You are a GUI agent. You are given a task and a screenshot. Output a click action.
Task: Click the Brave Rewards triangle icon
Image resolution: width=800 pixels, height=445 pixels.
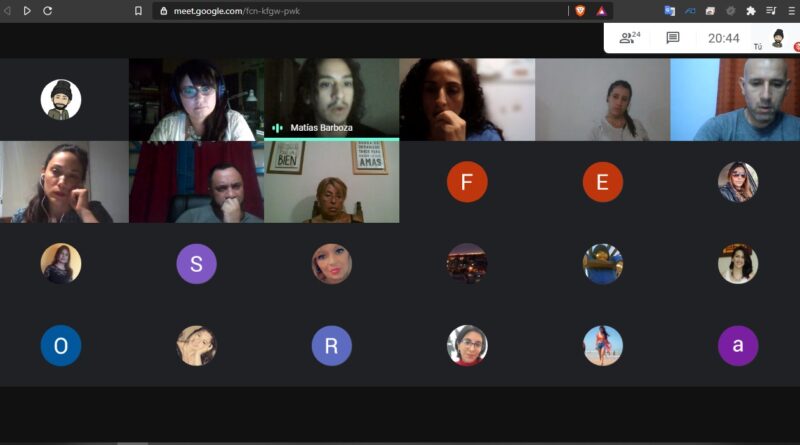[602, 11]
